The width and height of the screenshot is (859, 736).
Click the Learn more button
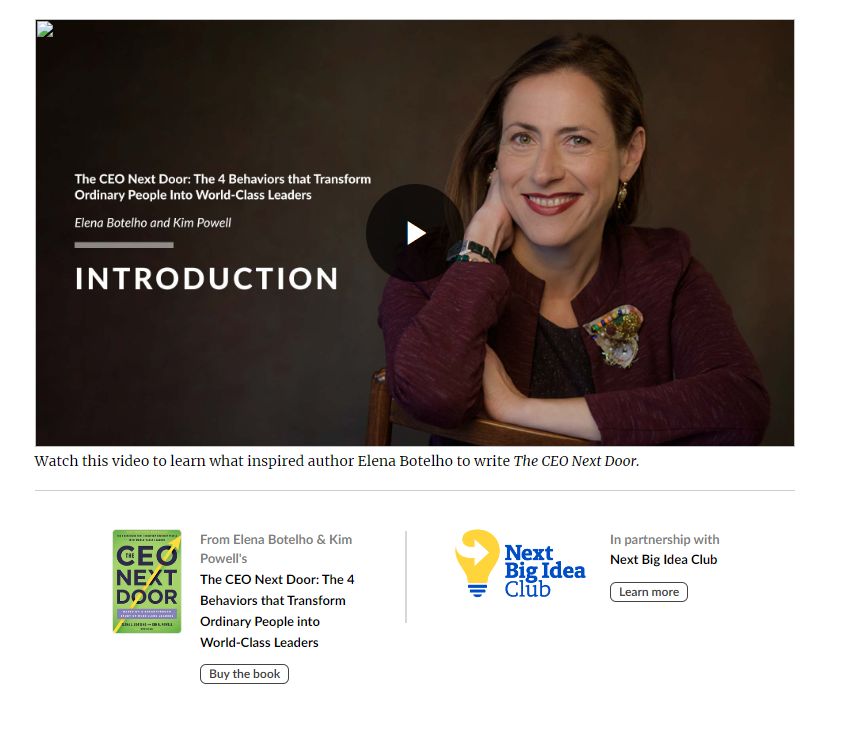point(649,592)
